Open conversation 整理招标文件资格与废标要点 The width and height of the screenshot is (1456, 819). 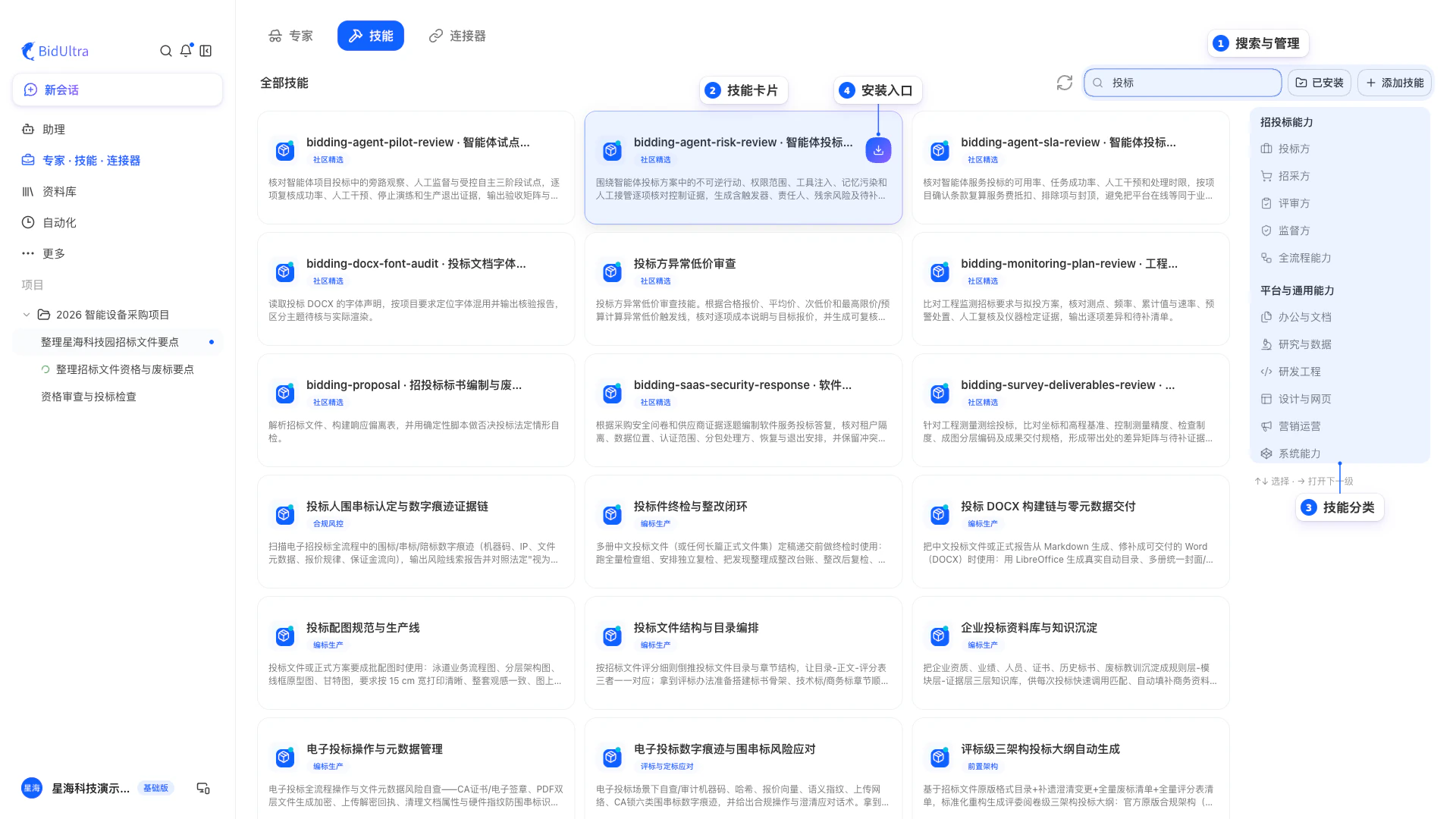tap(118, 369)
